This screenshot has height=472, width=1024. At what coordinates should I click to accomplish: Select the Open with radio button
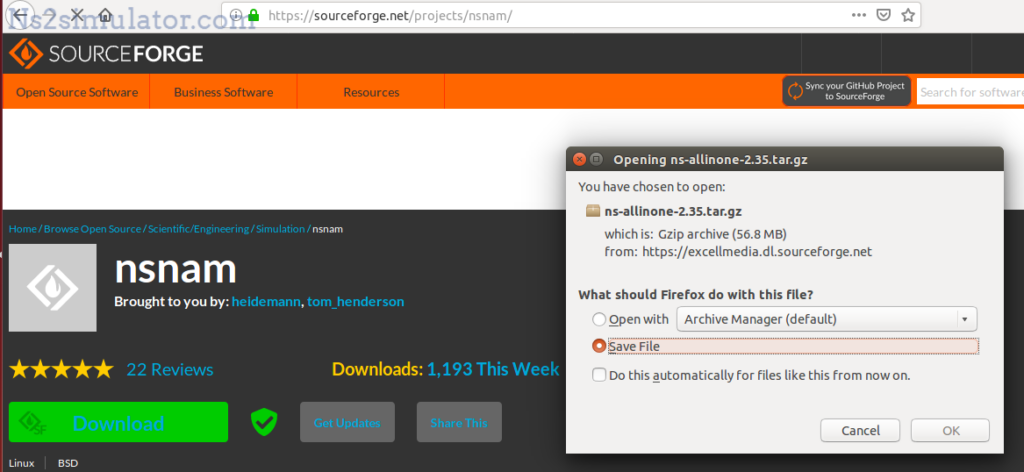coord(599,319)
